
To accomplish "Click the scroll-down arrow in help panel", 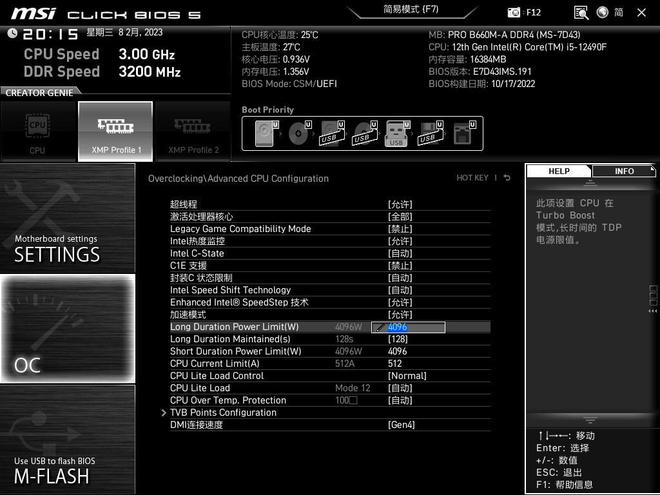I will (x=590, y=420).
